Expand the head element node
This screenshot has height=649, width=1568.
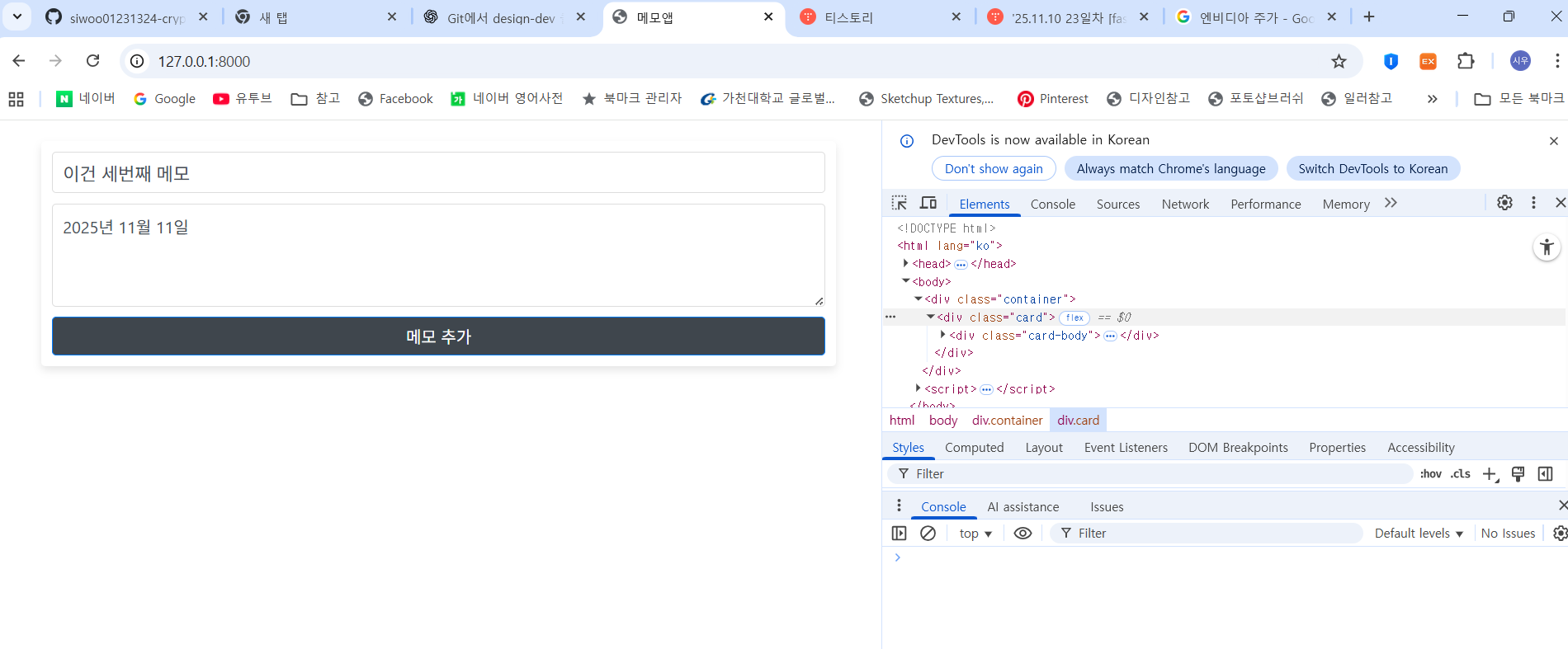pyautogui.click(x=906, y=263)
